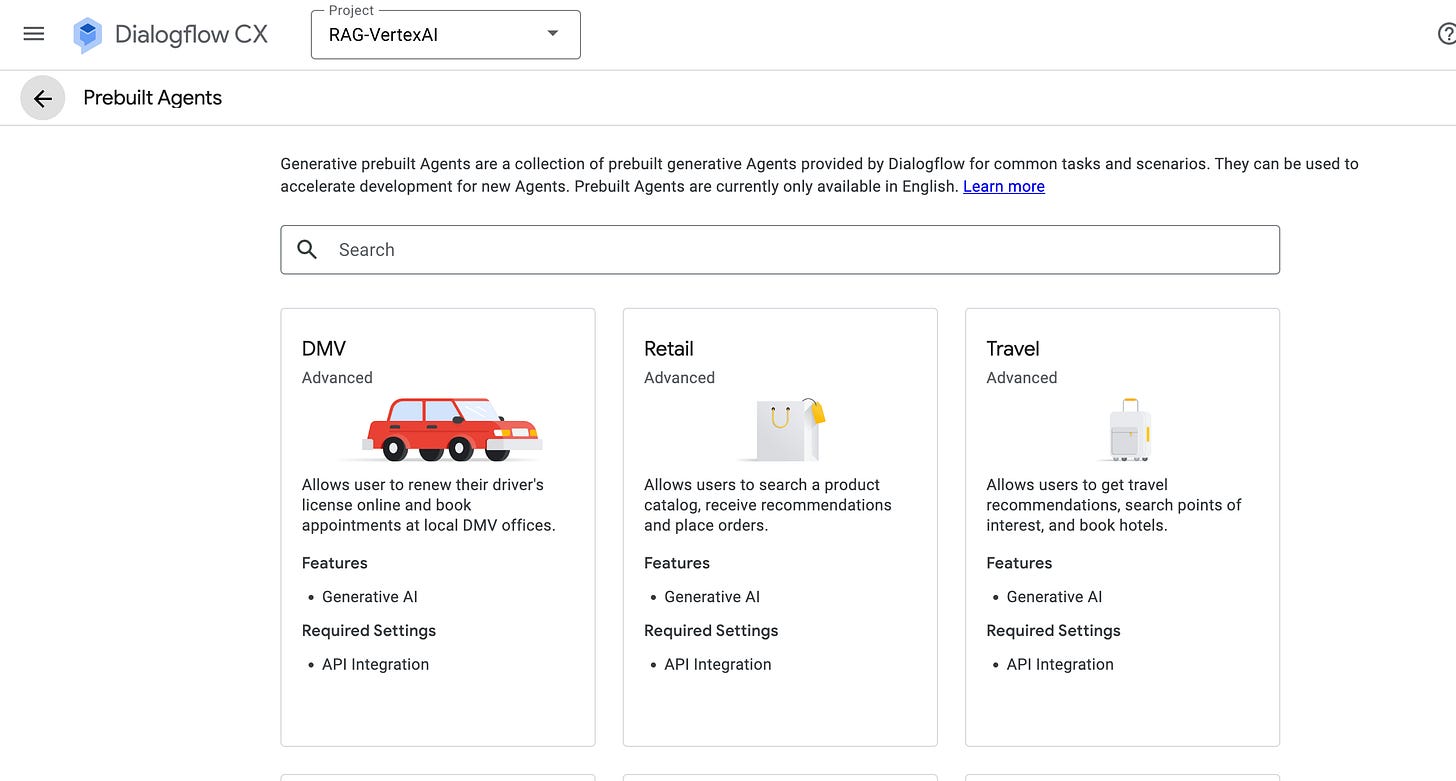Click the Prebuilt Agents page heading
The width and height of the screenshot is (1456, 781).
pos(153,98)
